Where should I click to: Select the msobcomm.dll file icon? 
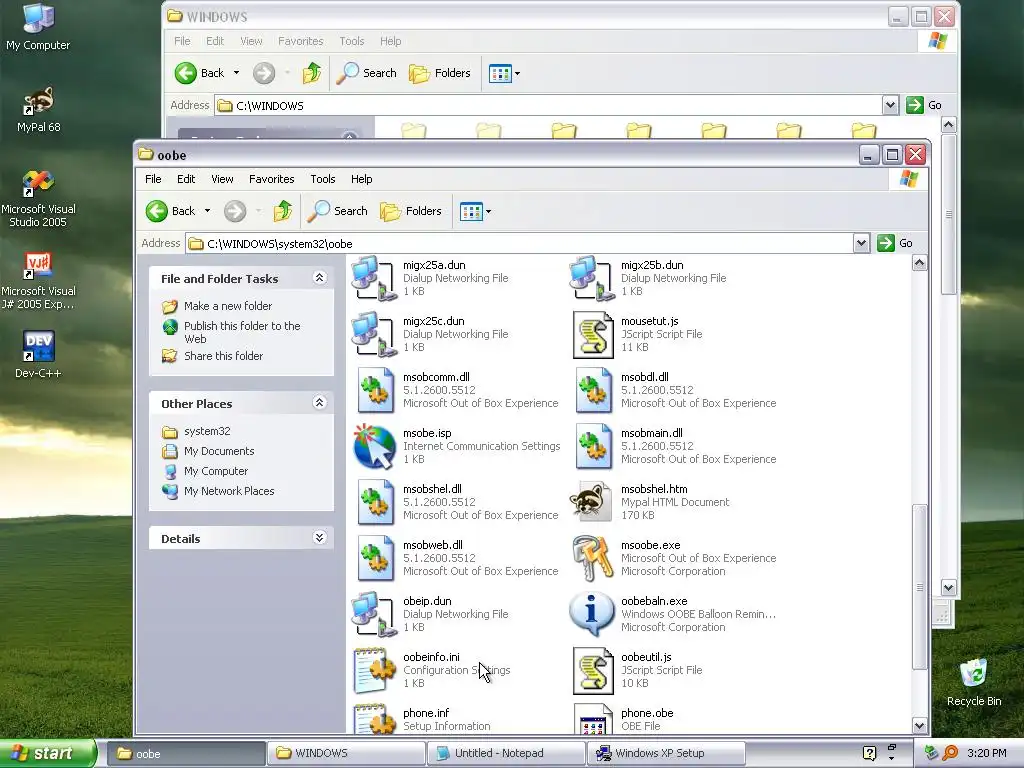(376, 391)
